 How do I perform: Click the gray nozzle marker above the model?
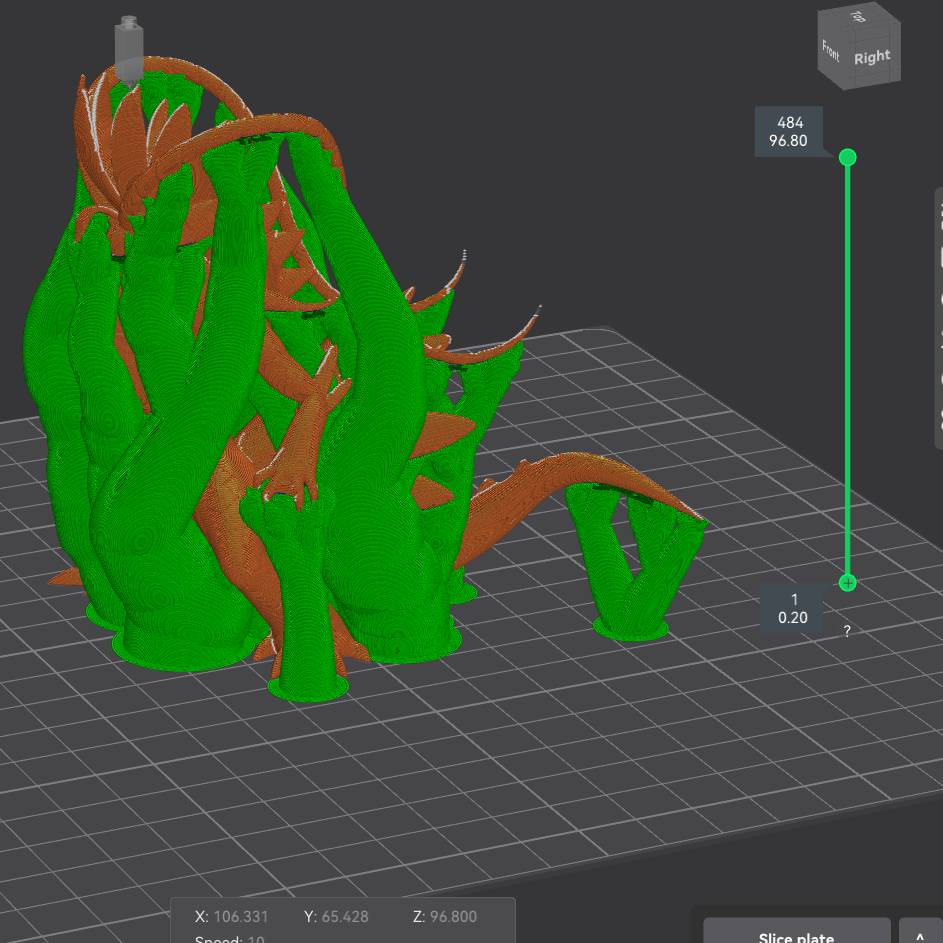[x=129, y=49]
